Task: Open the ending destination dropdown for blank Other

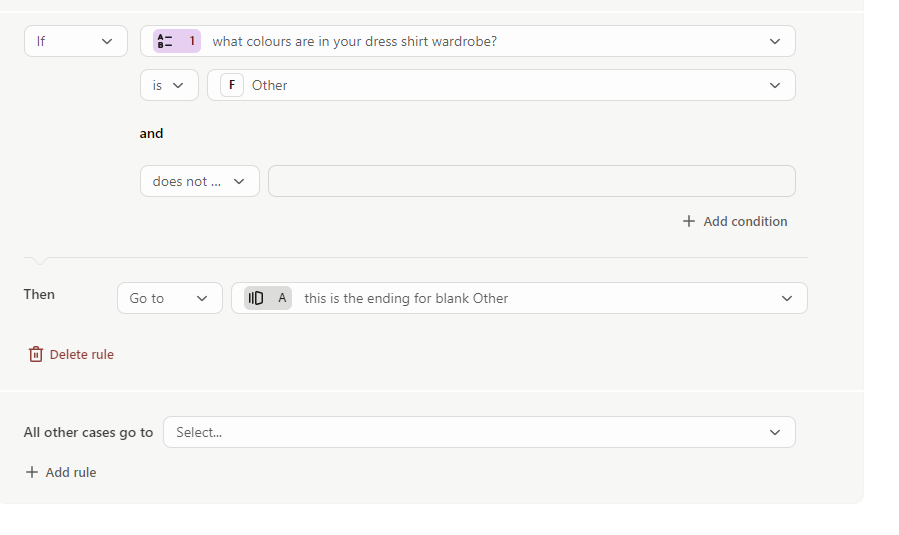Action: coord(519,298)
